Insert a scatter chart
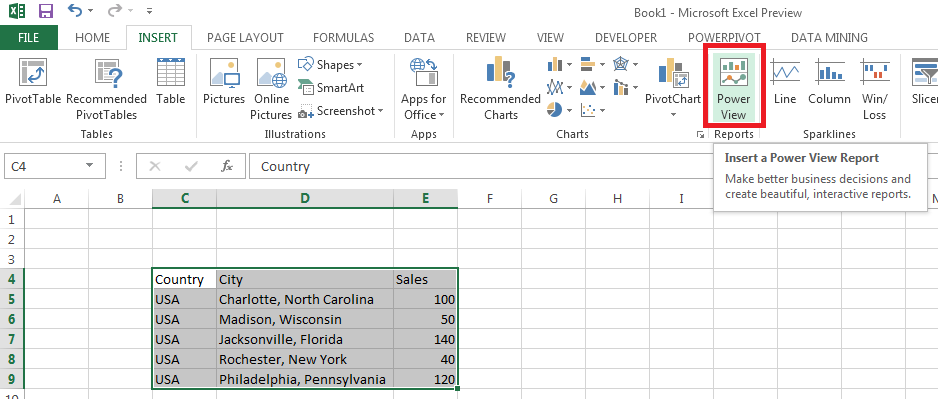 pyautogui.click(x=588, y=110)
